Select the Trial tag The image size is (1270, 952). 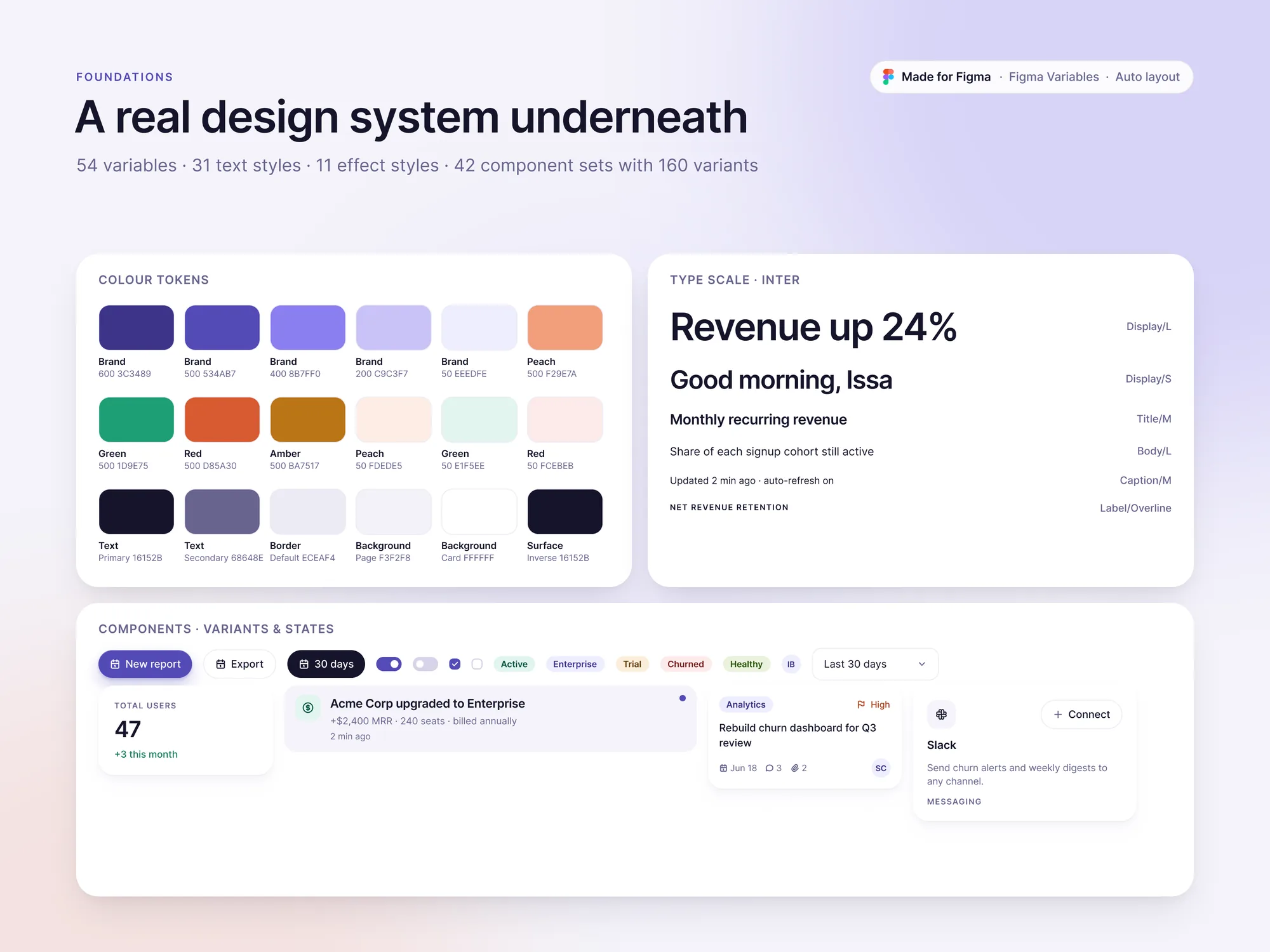[x=632, y=664]
